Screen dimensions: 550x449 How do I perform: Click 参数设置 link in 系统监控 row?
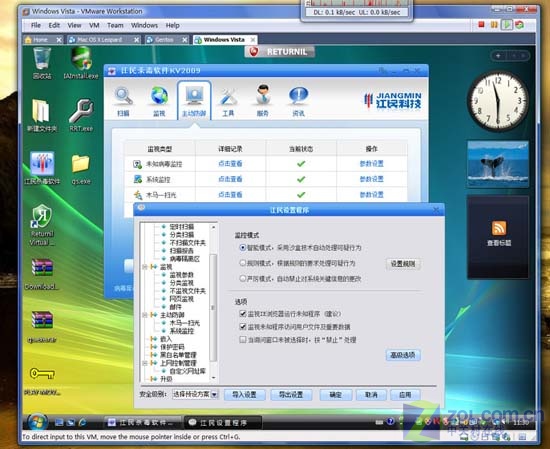(x=371, y=179)
